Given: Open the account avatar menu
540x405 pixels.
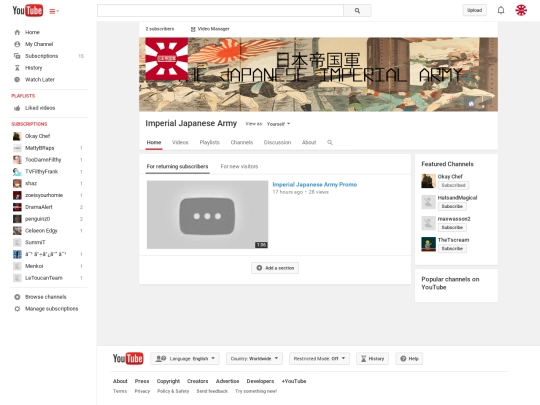Looking at the screenshot, I should (x=521, y=10).
